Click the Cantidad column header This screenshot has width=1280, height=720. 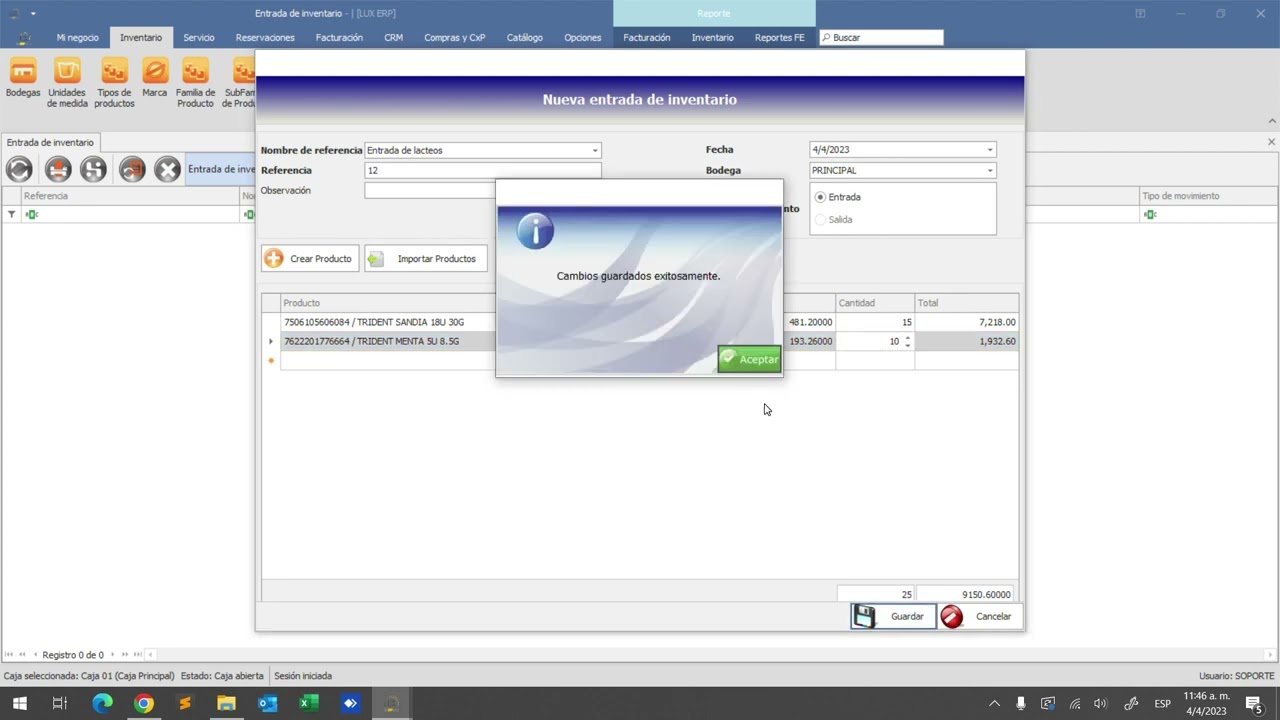click(x=875, y=303)
